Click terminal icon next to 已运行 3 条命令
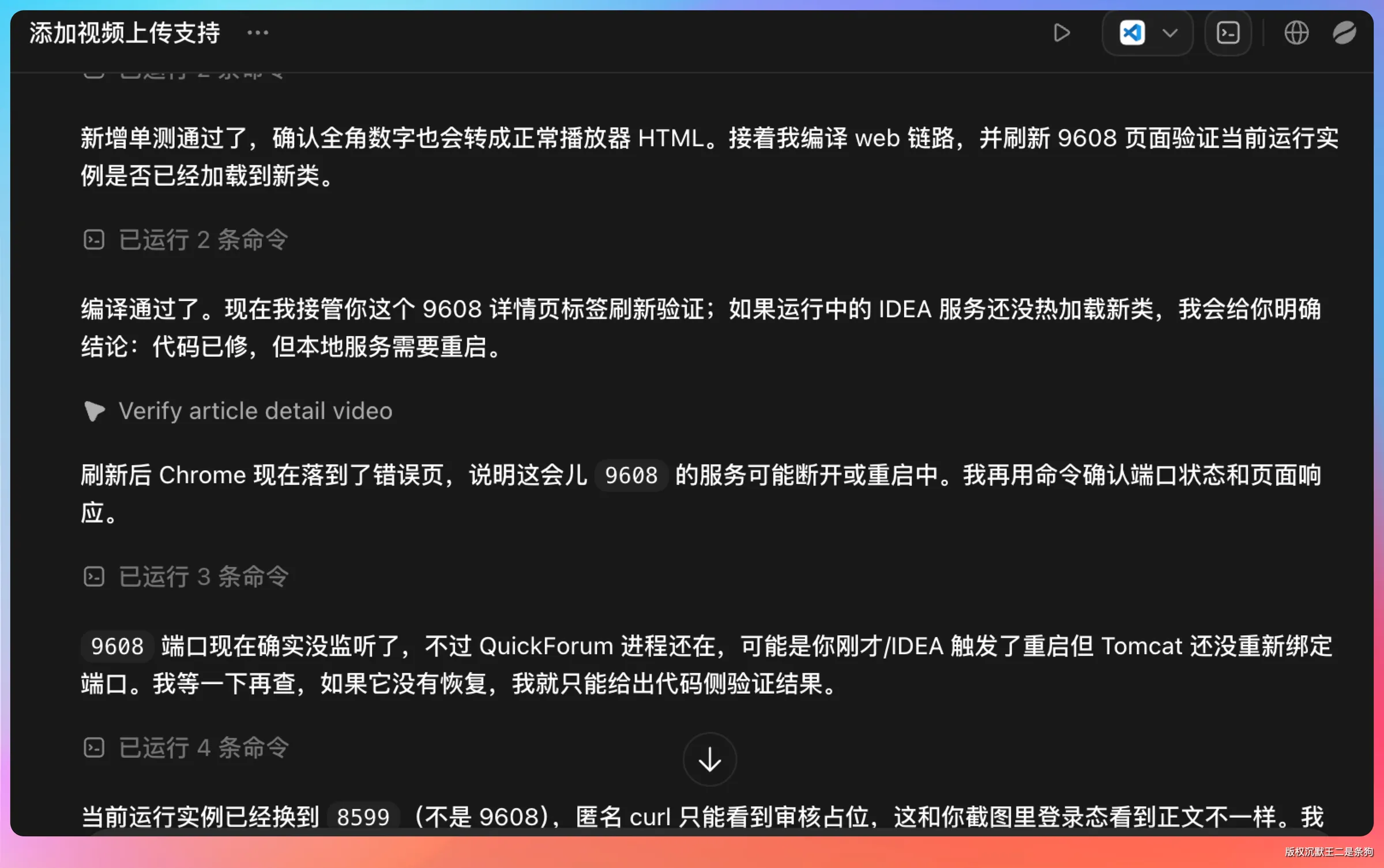Viewport: 1384px width, 868px height. 94,576
